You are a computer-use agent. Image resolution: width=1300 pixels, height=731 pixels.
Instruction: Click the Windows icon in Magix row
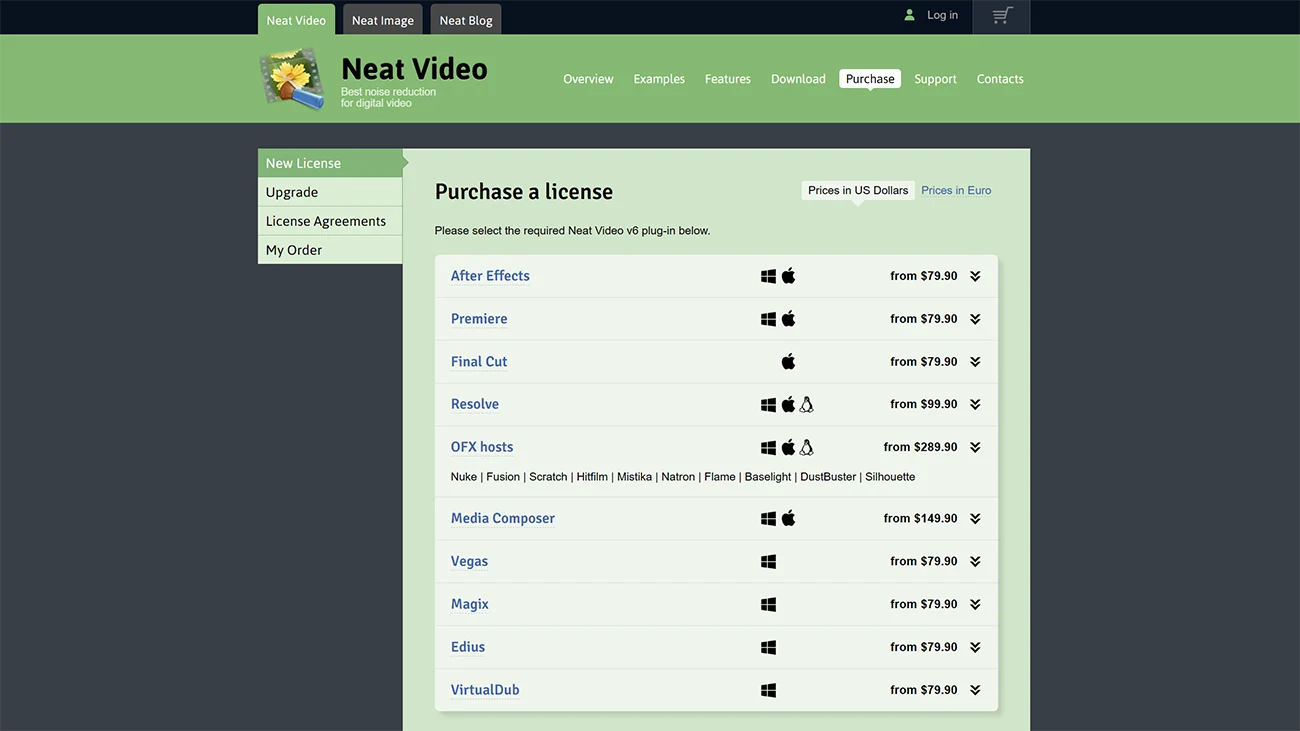tap(768, 605)
